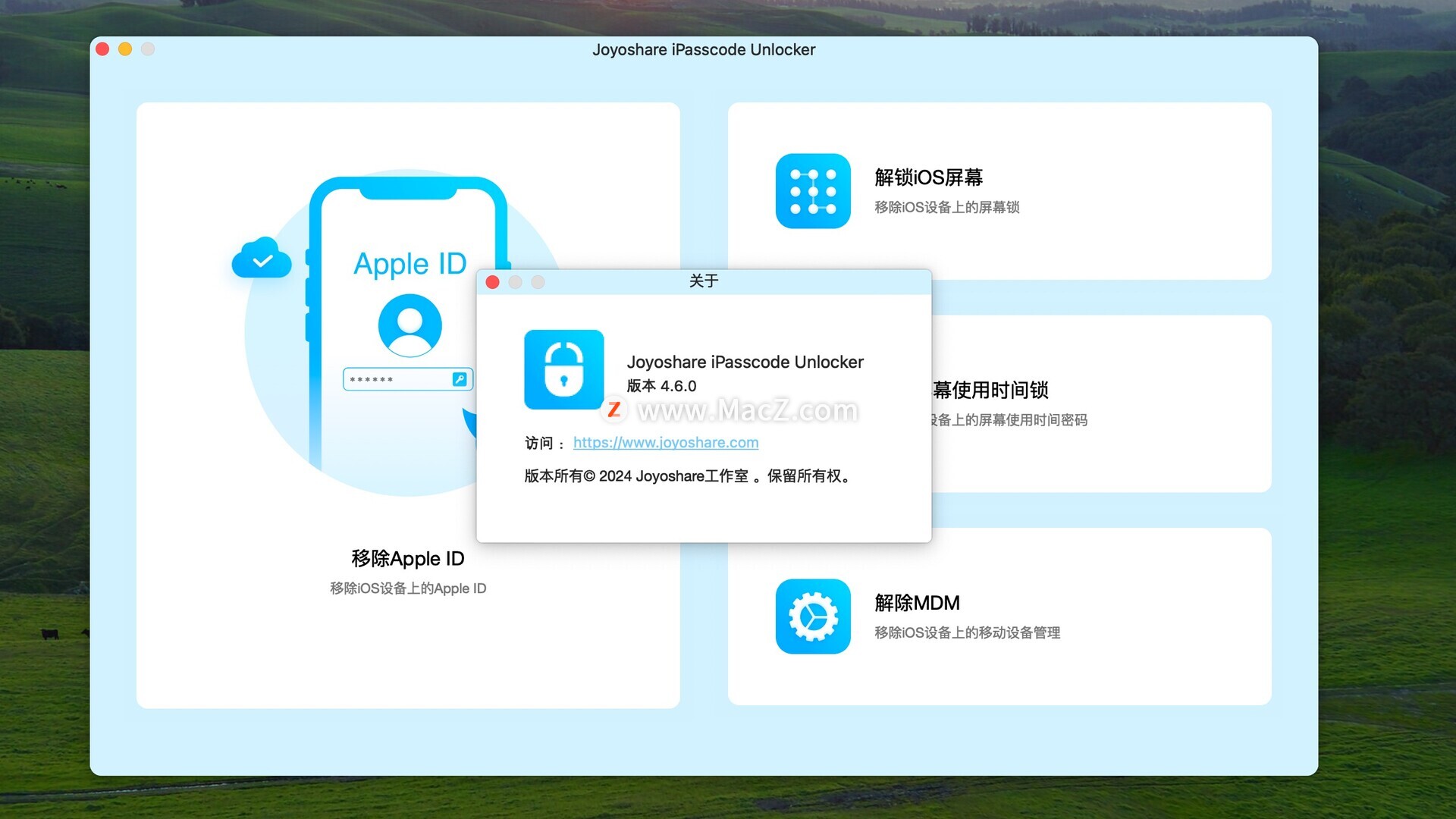Click the 版本 4.6.0 version text
Screen dimensions: 1456x819
point(661,386)
